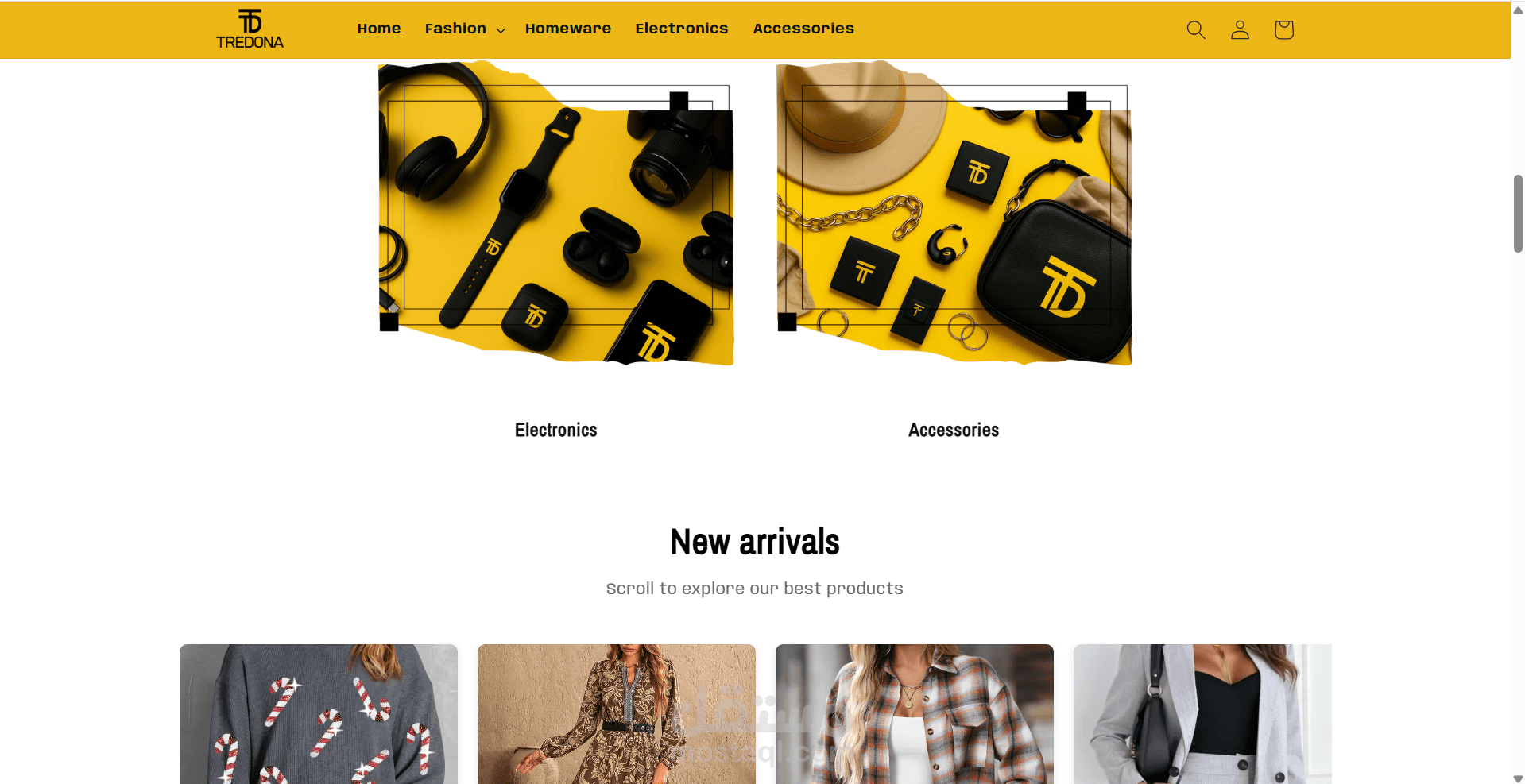1525x784 pixels.
Task: Select Electronics in the navigation bar
Action: pos(682,29)
